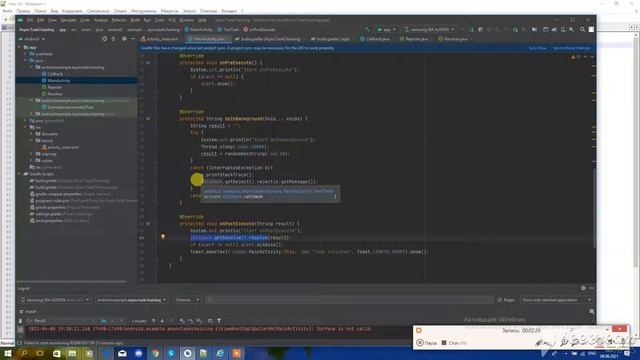Click the override gutter icon beside doInBackground
The image size is (640, 360).
[148, 119]
